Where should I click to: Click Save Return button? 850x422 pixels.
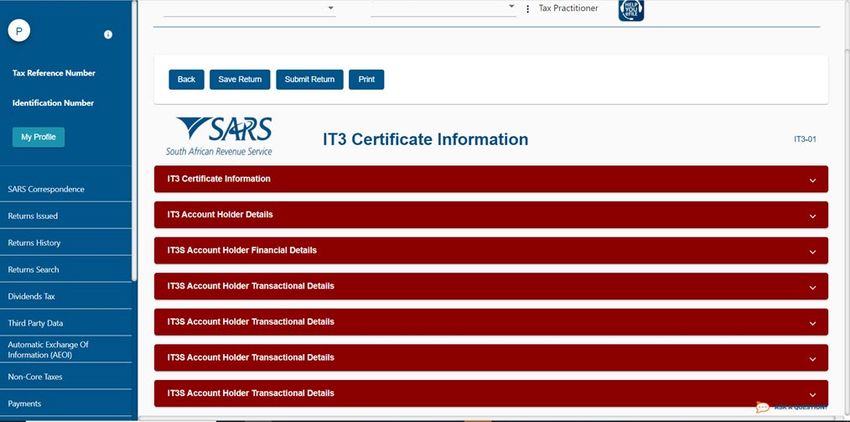click(x=240, y=79)
